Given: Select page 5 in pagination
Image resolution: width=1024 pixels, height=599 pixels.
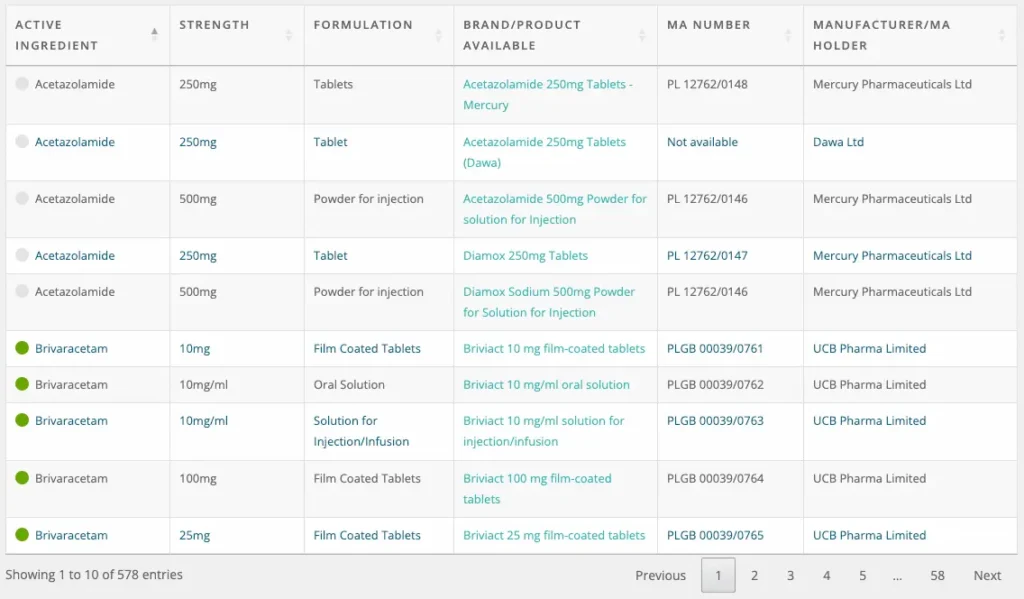Looking at the screenshot, I should point(862,575).
